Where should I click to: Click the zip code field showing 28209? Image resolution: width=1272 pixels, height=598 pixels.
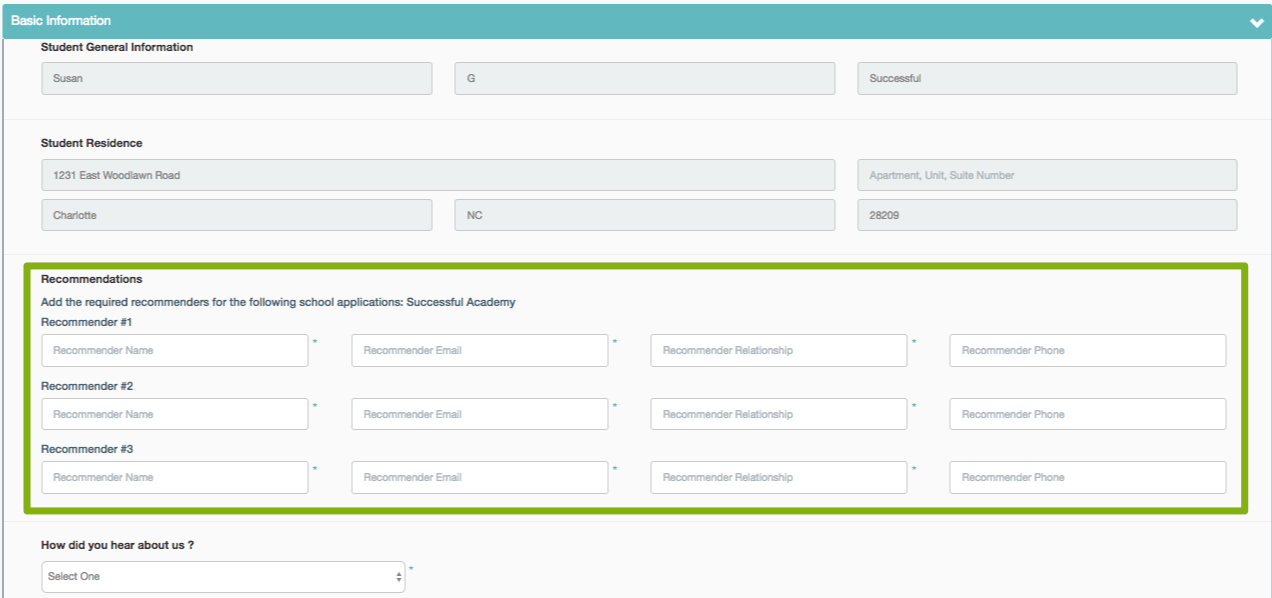(1047, 215)
